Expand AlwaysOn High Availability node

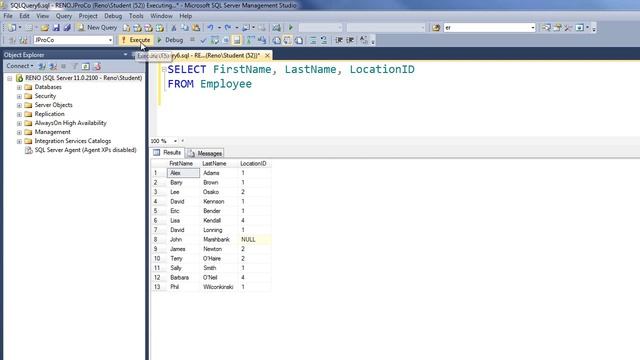point(19,123)
